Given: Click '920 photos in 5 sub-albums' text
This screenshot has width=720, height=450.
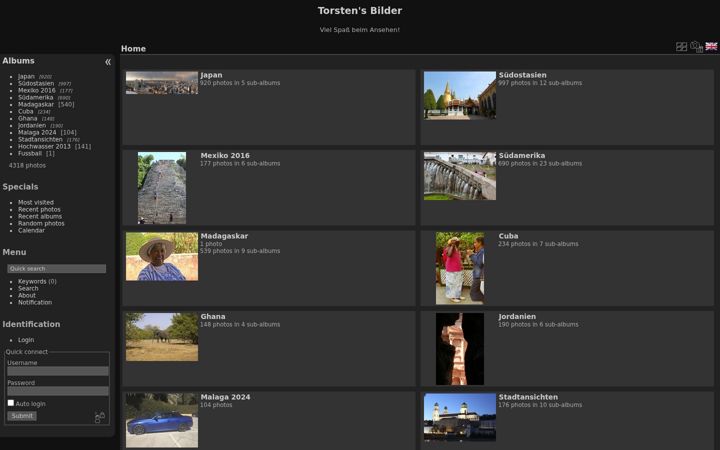Looking at the screenshot, I should click(x=240, y=83).
